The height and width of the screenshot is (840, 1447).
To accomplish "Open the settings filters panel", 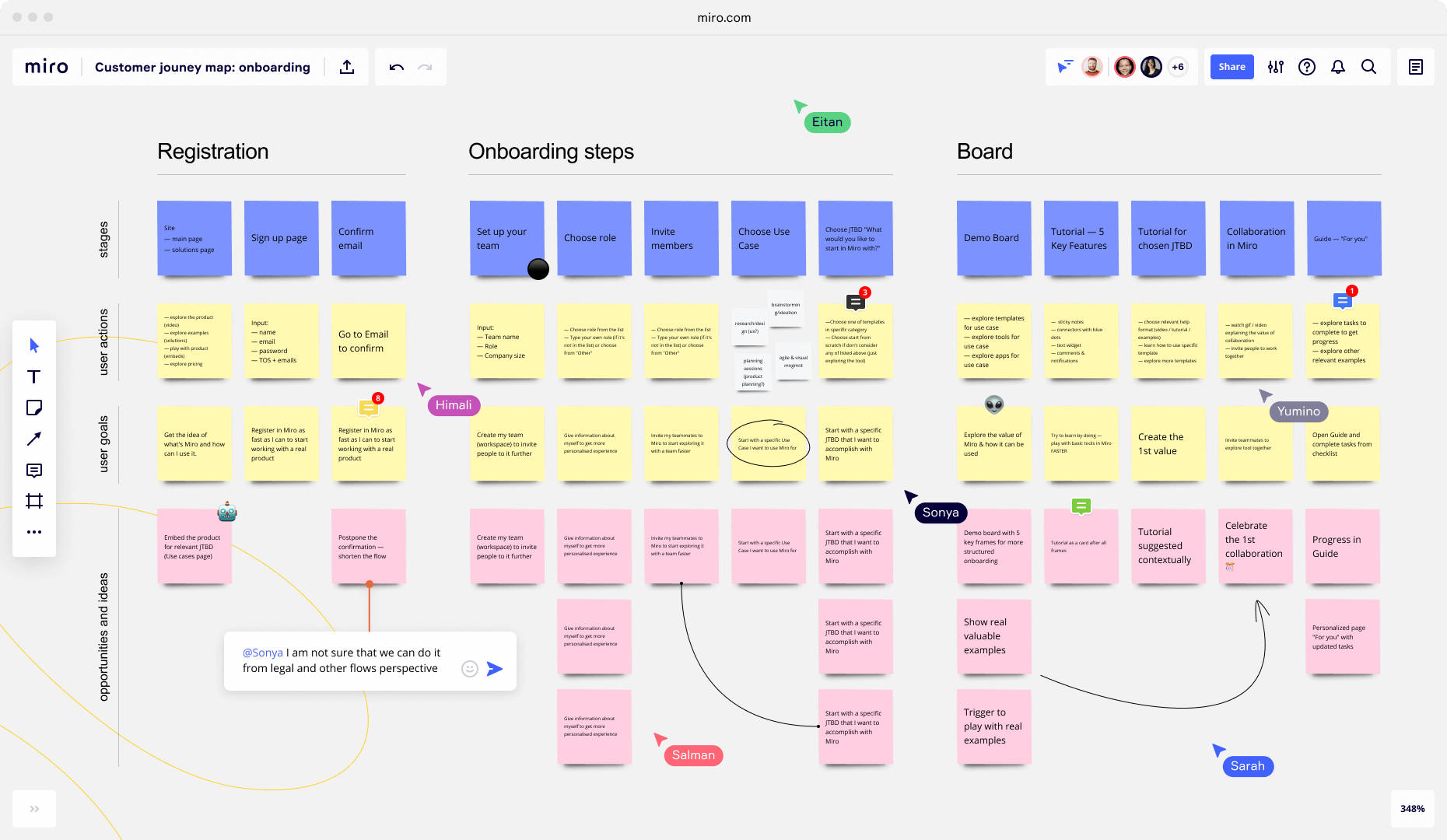I will point(1275,67).
